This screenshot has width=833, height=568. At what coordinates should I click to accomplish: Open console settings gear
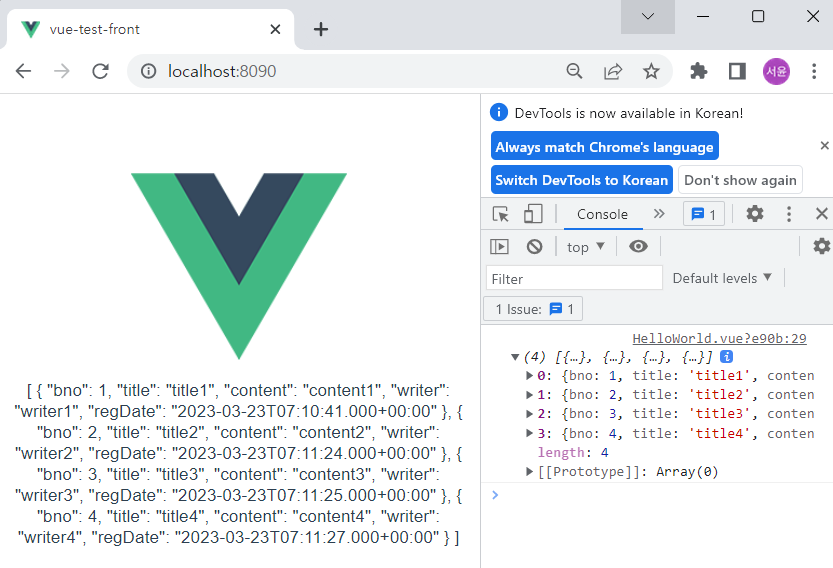822,246
